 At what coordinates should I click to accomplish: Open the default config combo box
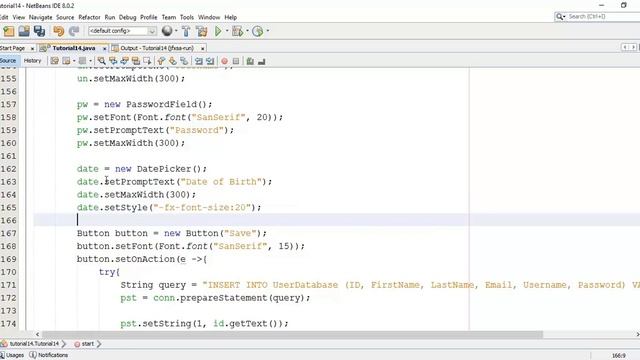pos(122,31)
